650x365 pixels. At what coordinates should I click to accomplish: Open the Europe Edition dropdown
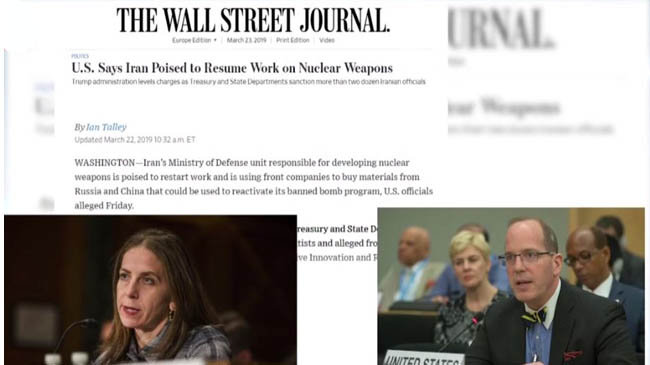click(x=194, y=40)
